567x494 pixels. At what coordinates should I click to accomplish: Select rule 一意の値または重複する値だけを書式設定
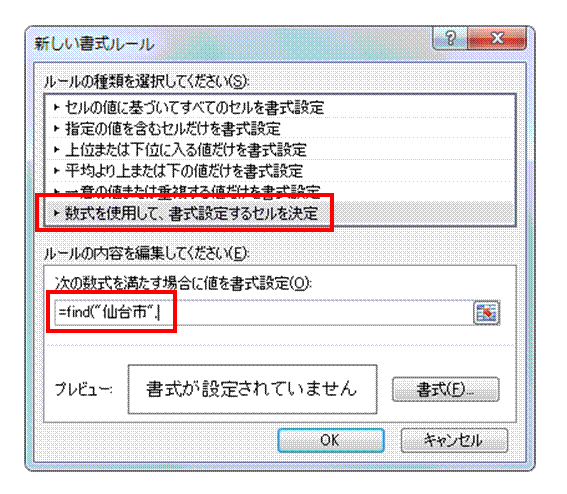pyautogui.click(x=280, y=191)
